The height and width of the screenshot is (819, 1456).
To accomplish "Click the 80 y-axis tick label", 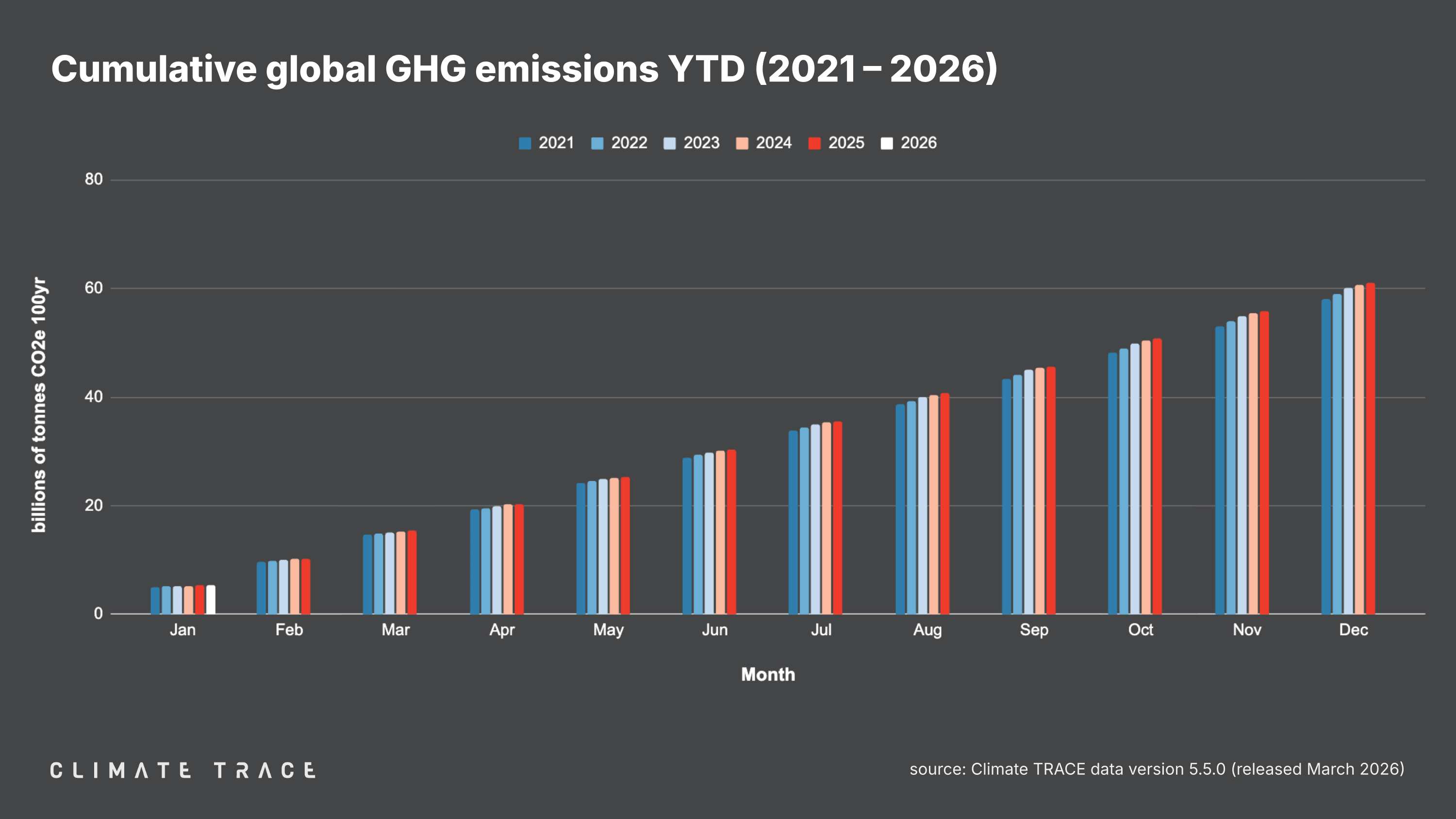I will 94,179.
